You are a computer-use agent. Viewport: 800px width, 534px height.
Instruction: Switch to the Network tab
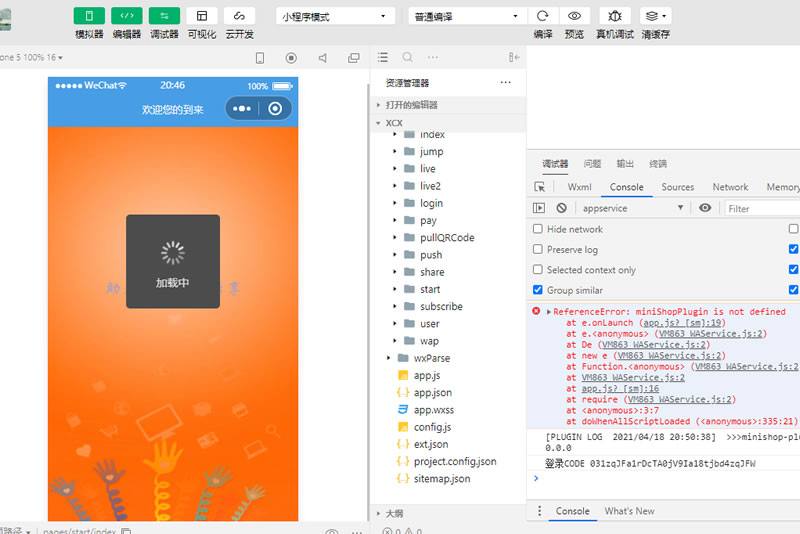click(730, 187)
